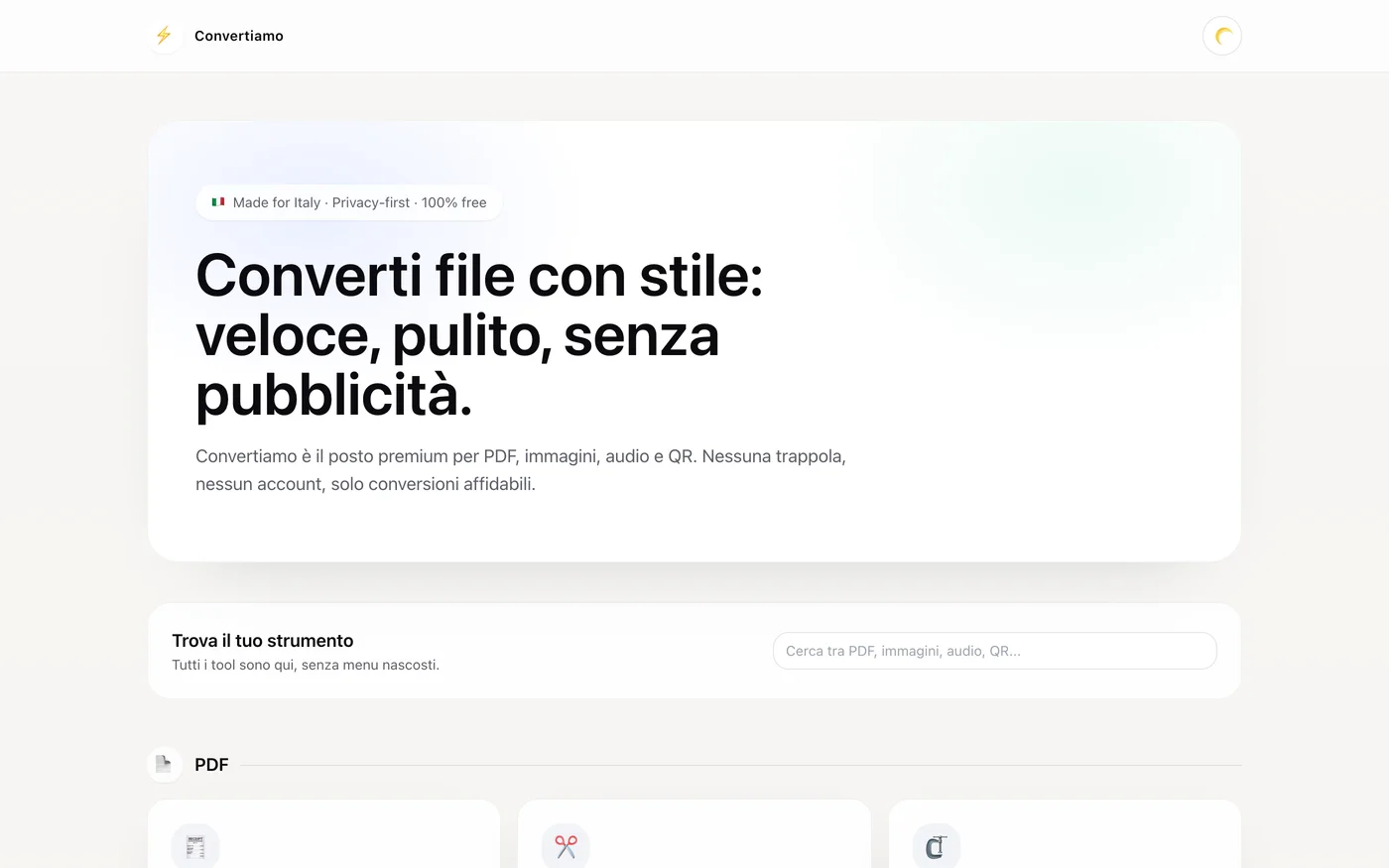This screenshot has height=868, width=1389.
Task: Click the Italian flag icon in the badge
Action: click(218, 202)
